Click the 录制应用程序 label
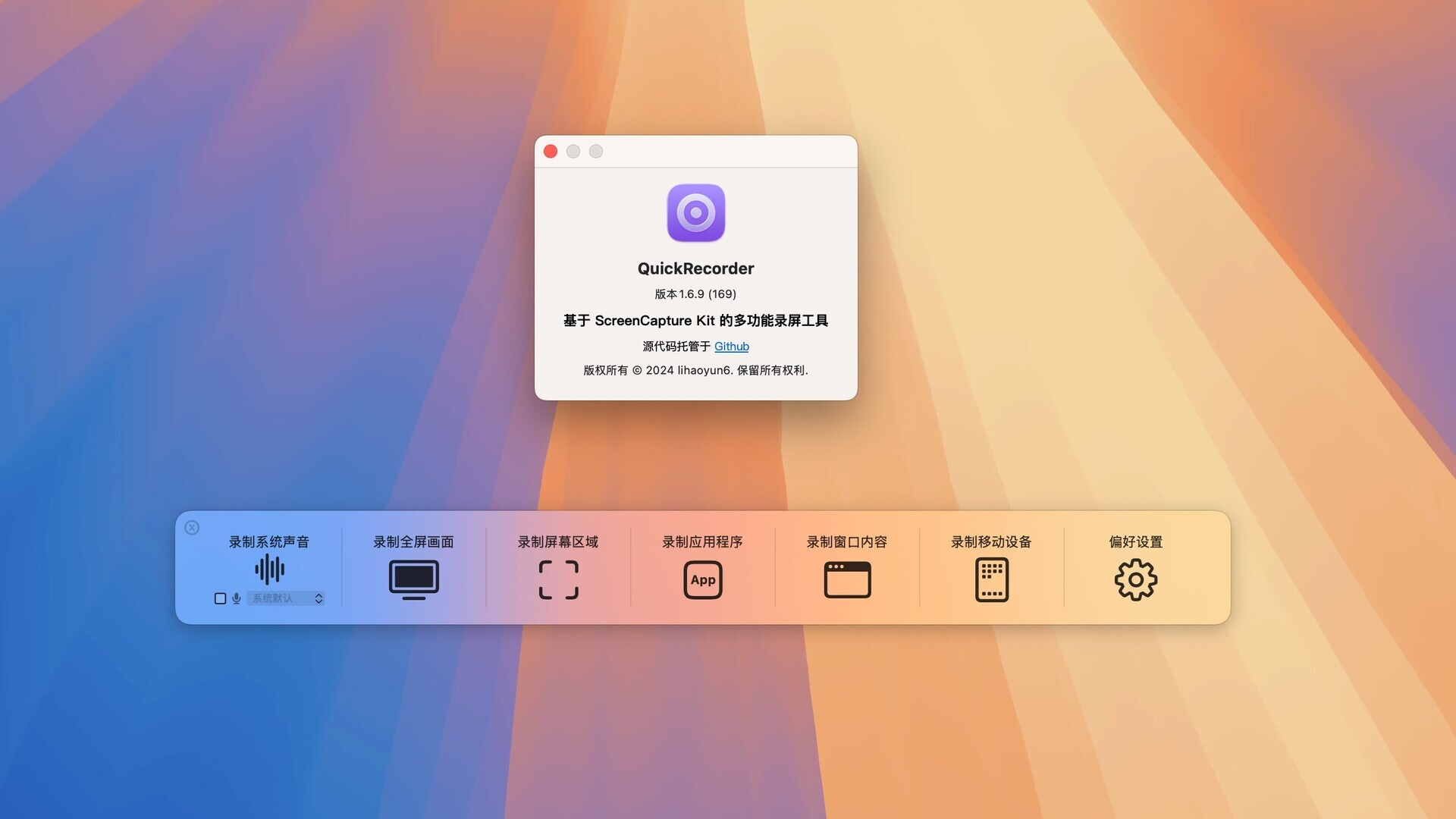This screenshot has width=1456, height=819. coord(703,542)
